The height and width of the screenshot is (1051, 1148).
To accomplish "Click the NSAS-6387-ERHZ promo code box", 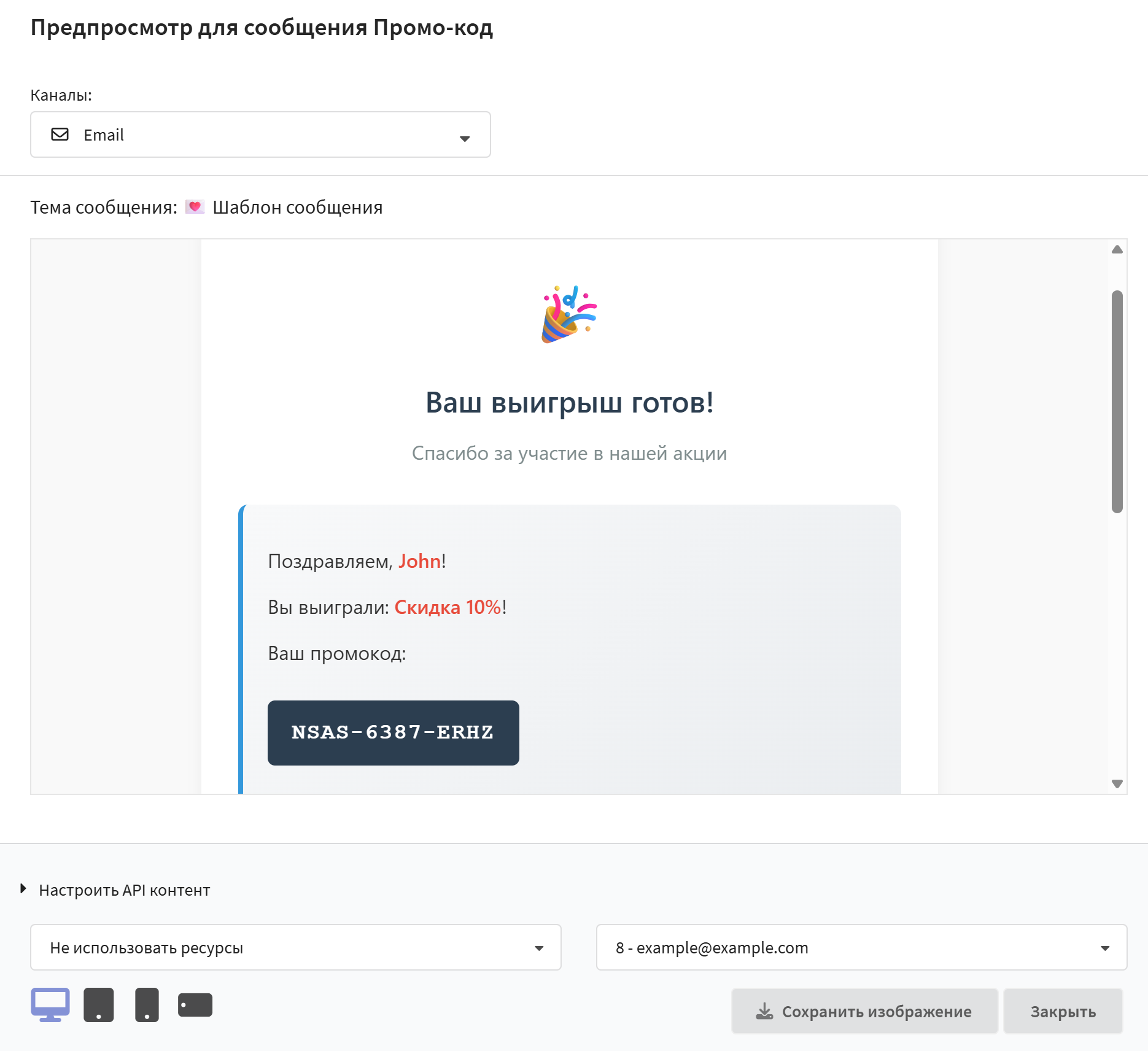I will (393, 732).
